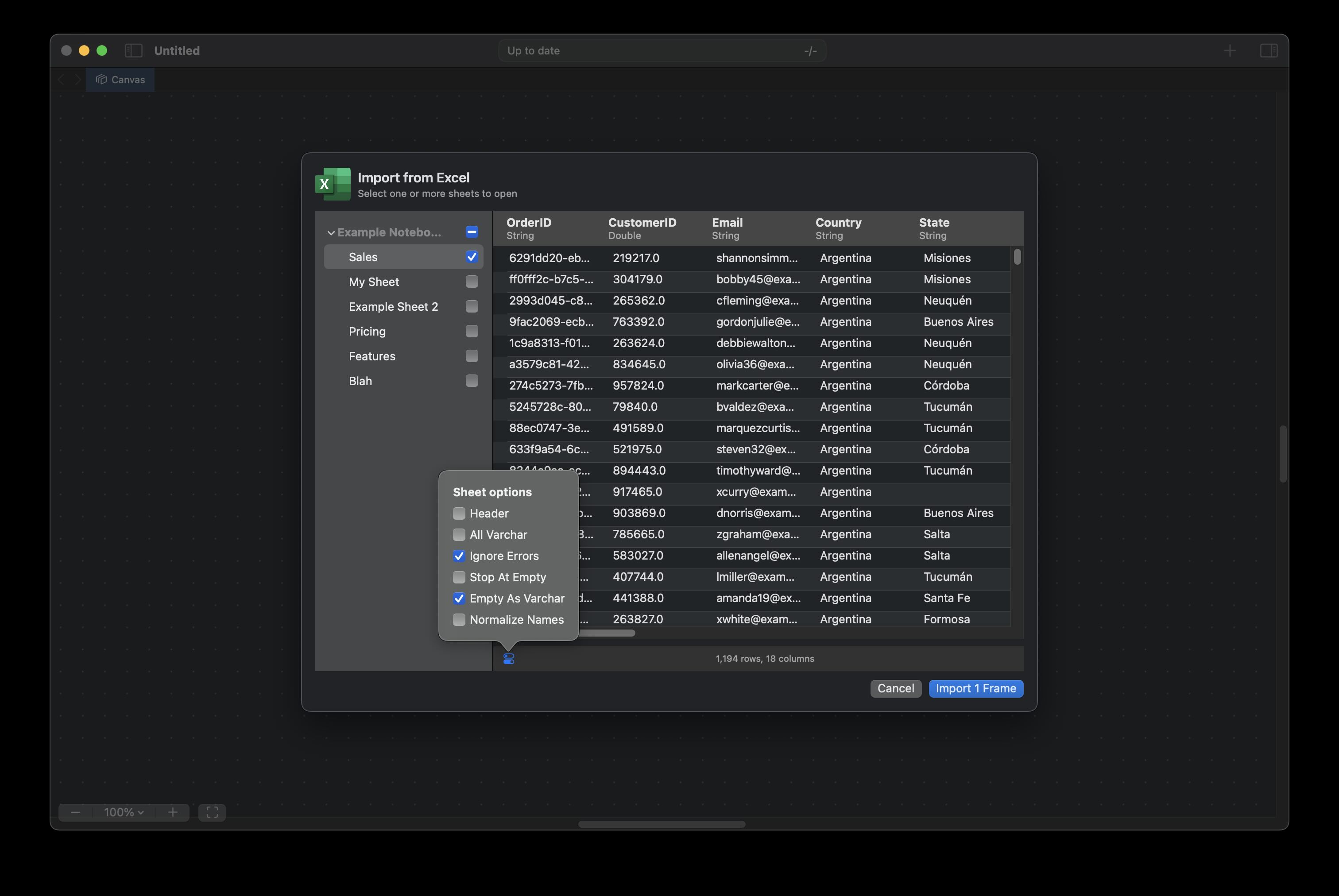This screenshot has height=896, width=1339.
Task: Enable the All Varchar option
Action: (459, 534)
